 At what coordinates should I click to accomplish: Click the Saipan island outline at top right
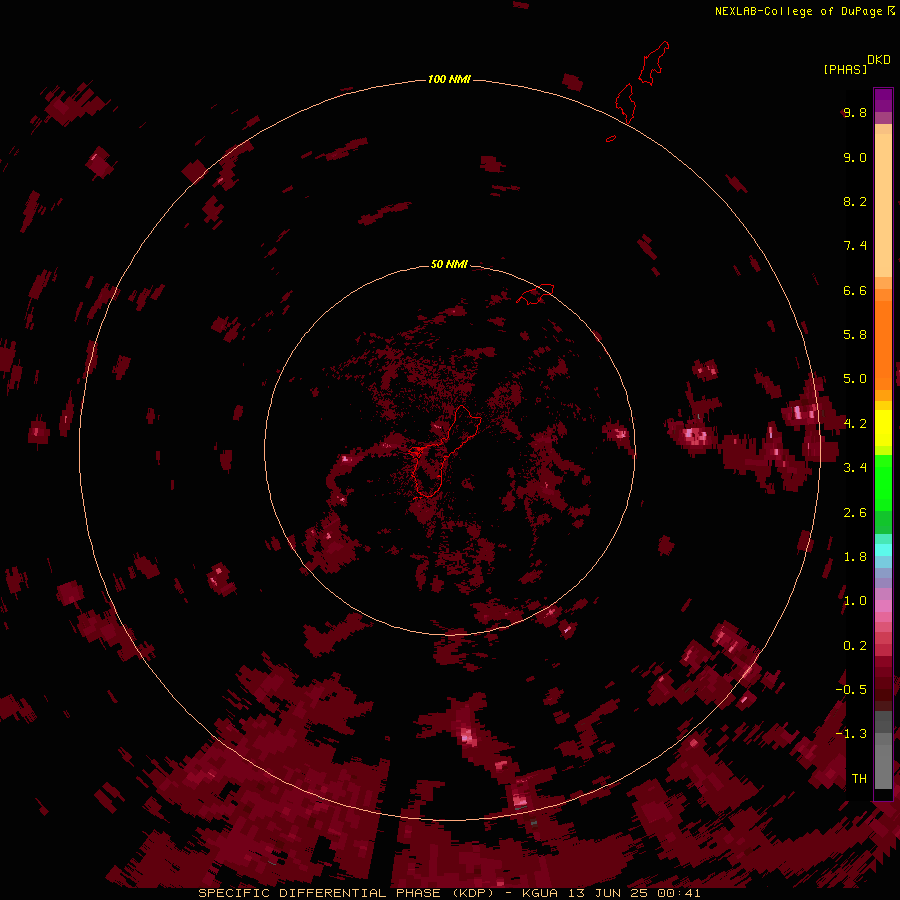654,63
